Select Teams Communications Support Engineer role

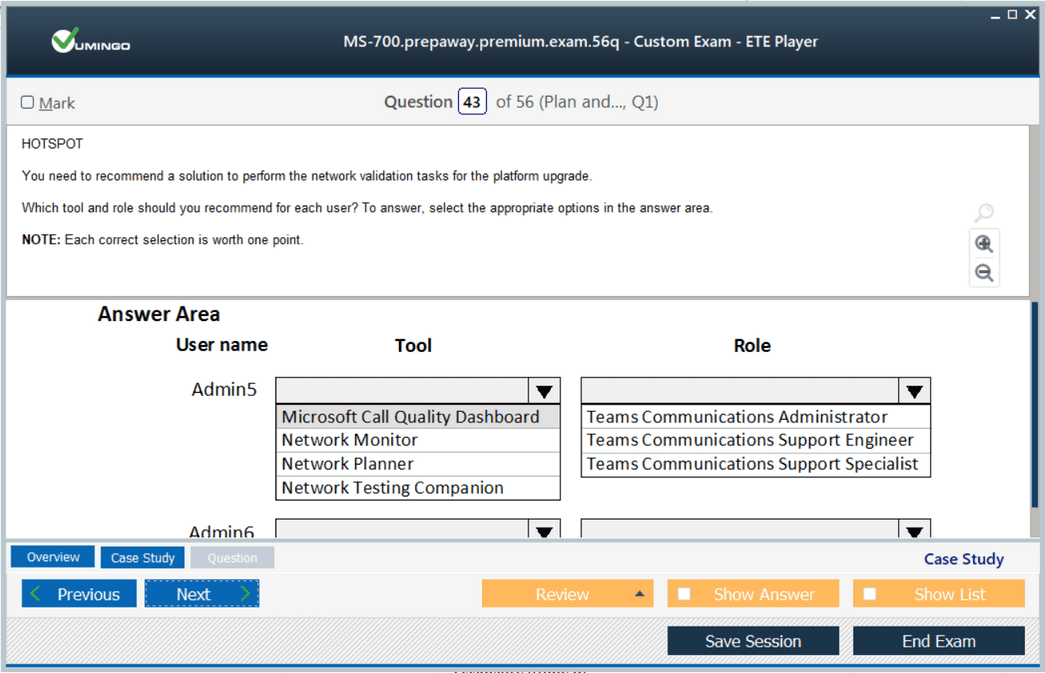click(750, 440)
